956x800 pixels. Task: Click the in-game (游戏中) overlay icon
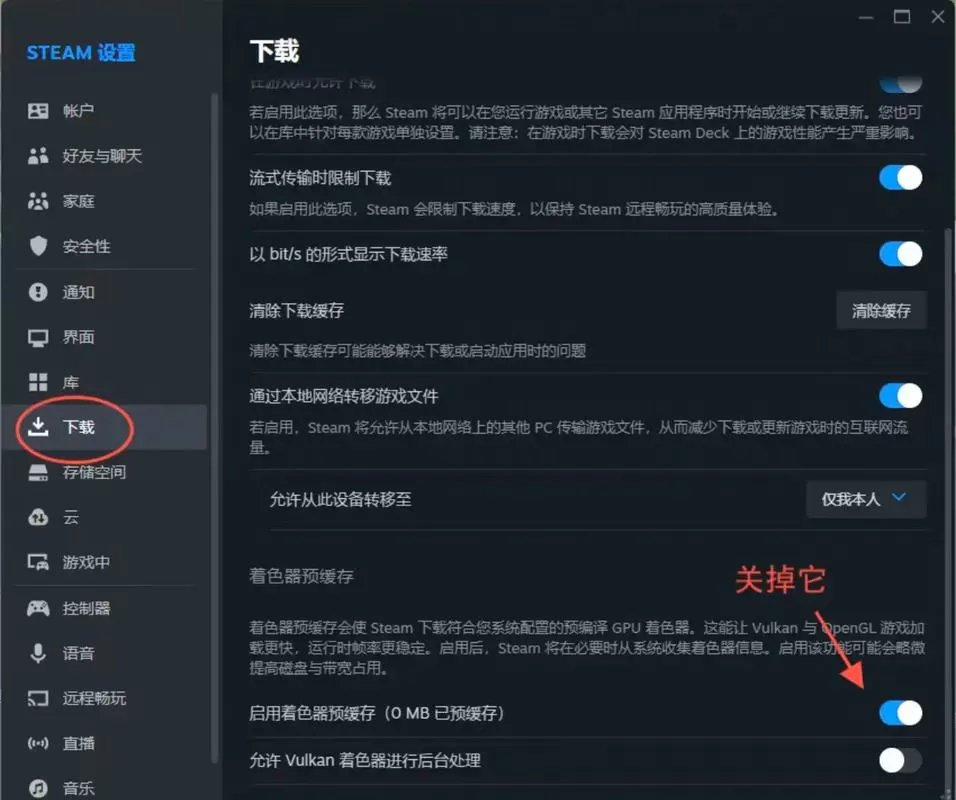click(x=38, y=562)
